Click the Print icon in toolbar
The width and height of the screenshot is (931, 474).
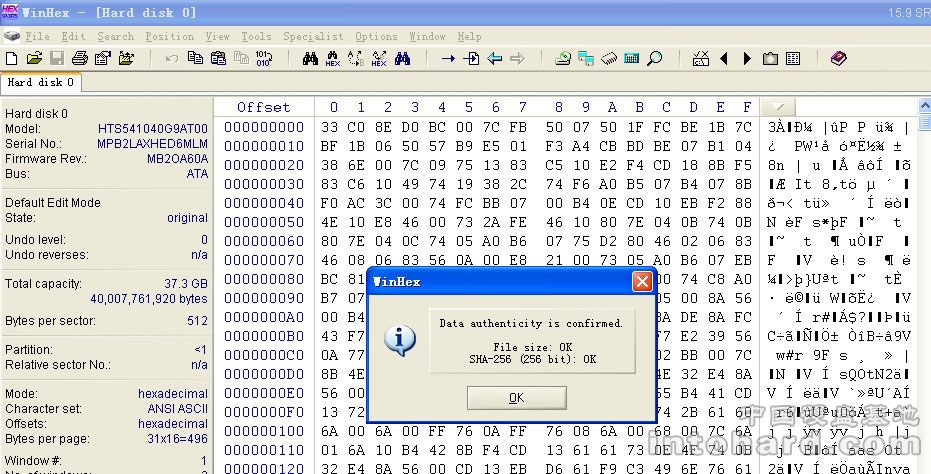coord(79,59)
